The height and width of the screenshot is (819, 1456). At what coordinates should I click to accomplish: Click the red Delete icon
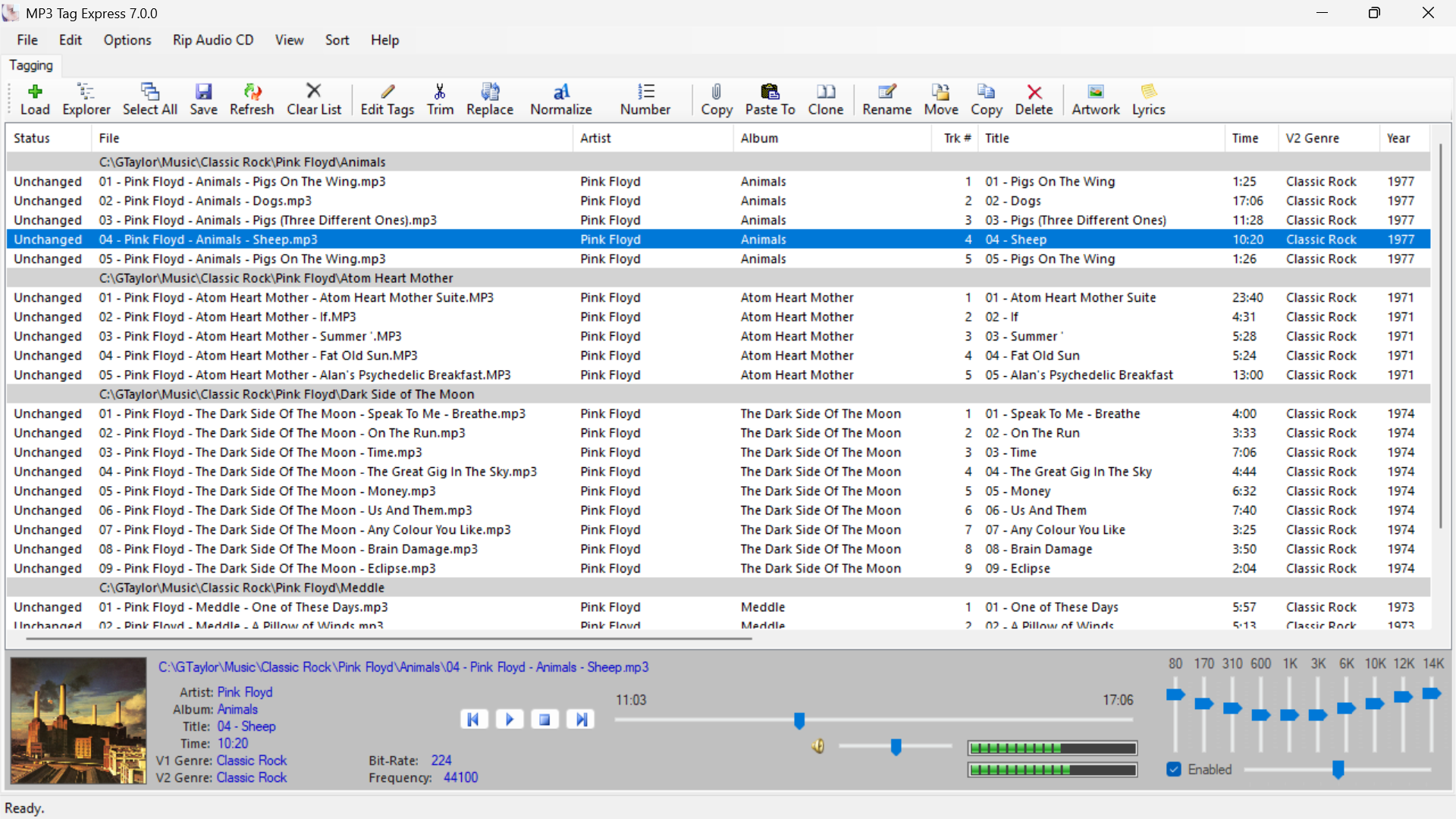pos(1034,99)
